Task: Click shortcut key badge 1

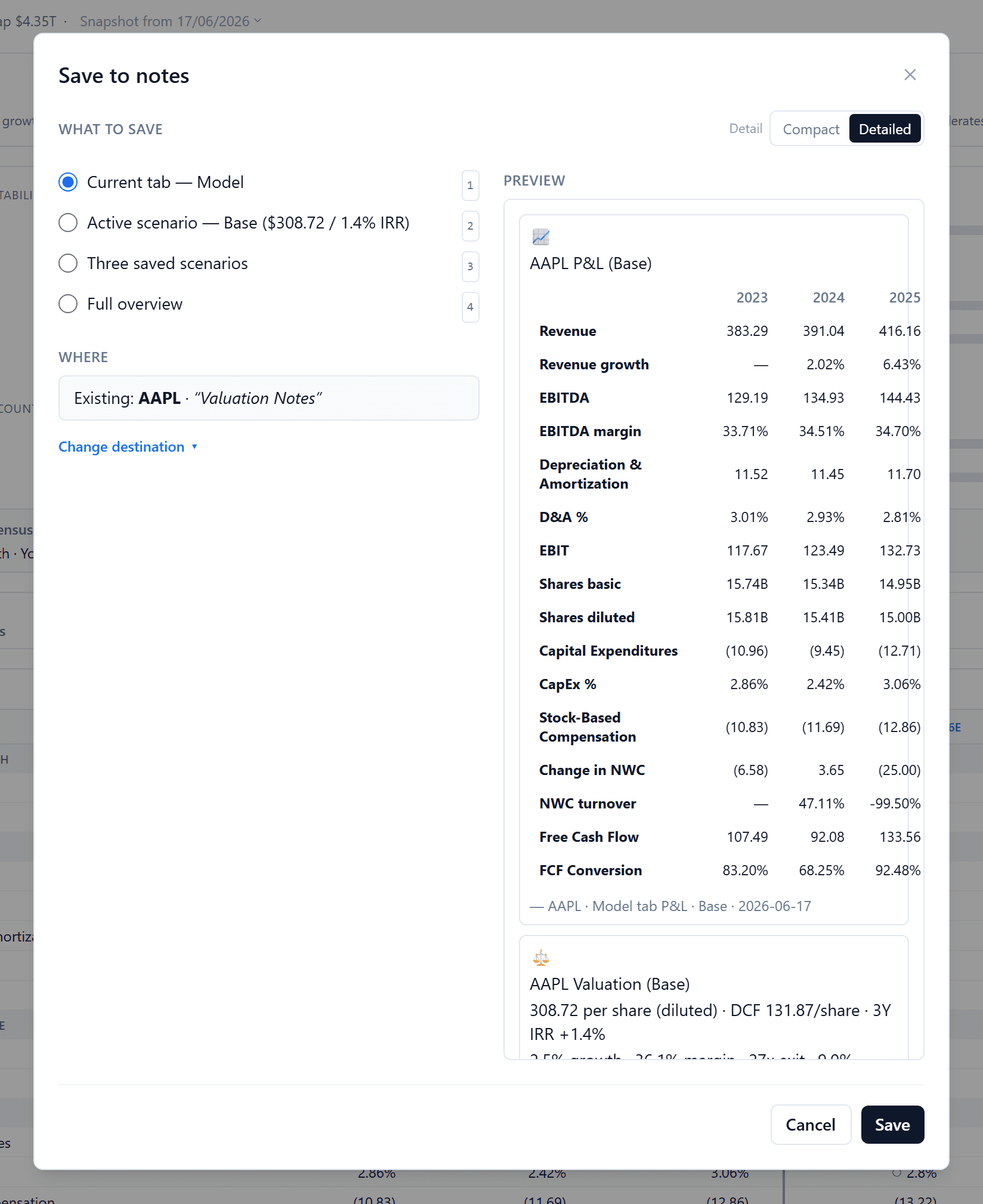Action: [470, 186]
